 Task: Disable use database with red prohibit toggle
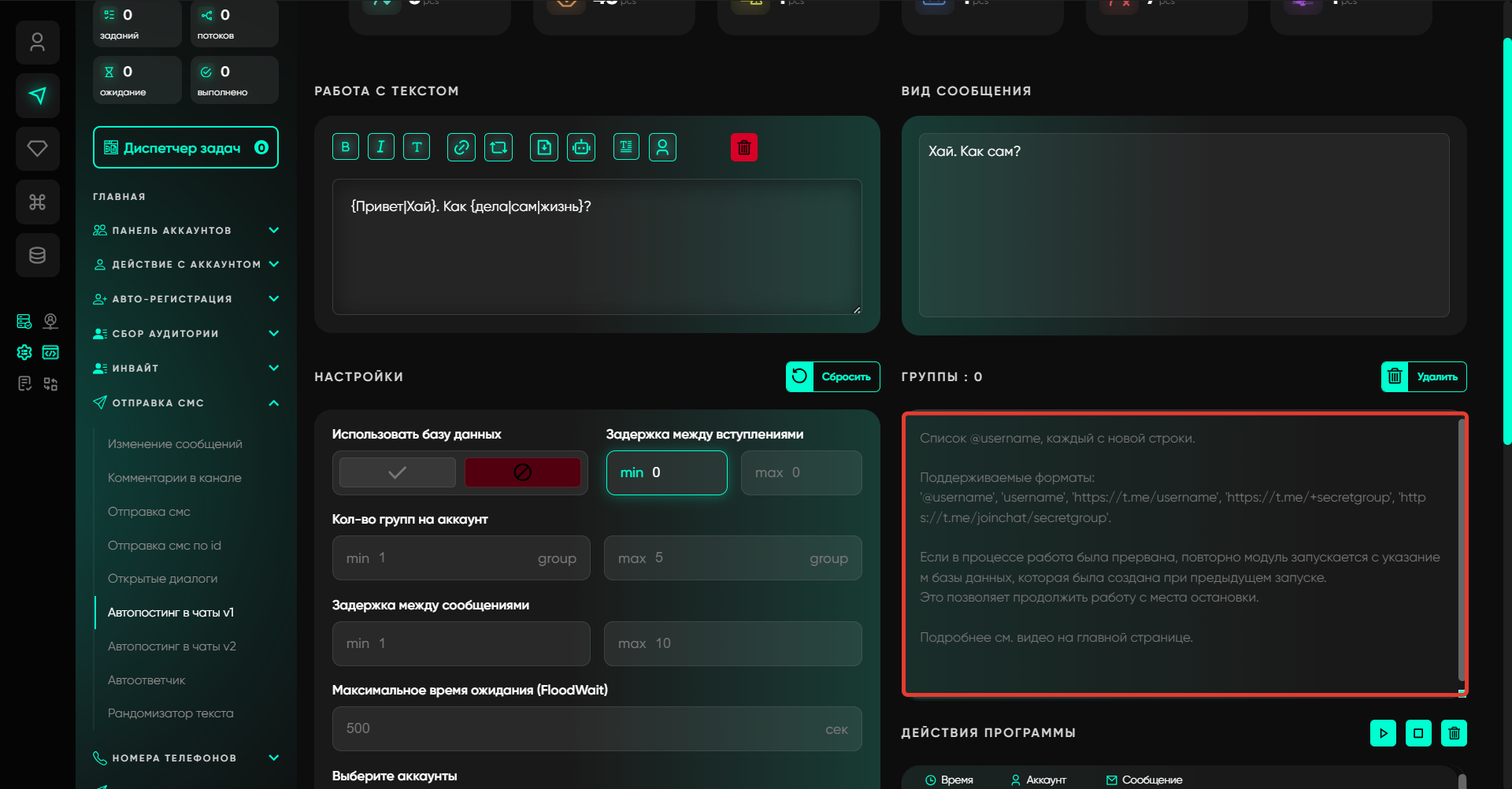(522, 472)
